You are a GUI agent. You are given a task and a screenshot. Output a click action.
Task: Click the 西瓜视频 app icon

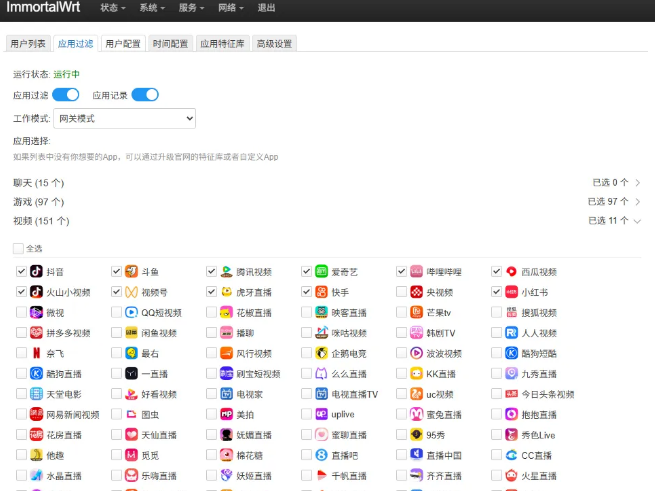(511, 272)
